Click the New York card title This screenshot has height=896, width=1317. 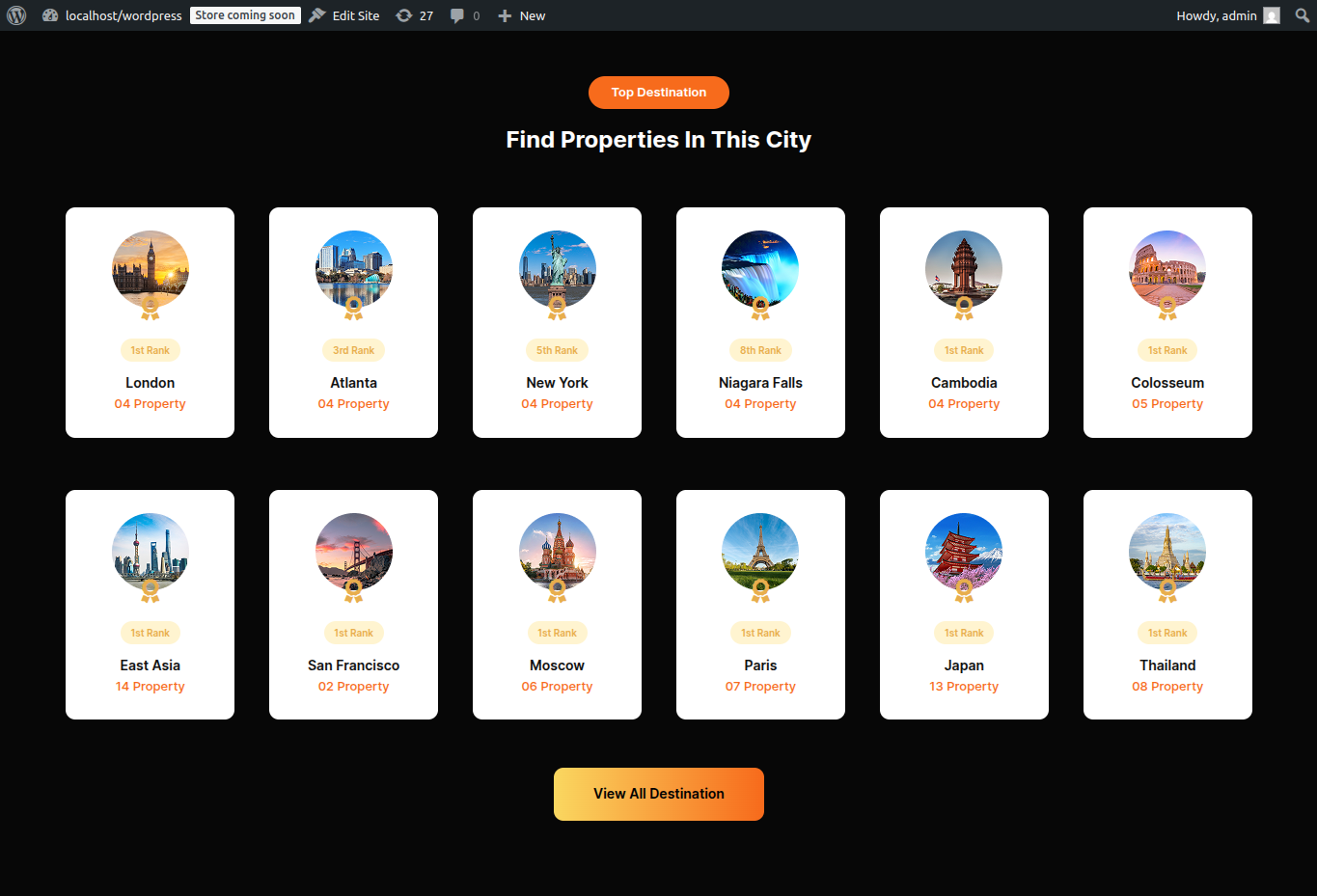point(558,383)
